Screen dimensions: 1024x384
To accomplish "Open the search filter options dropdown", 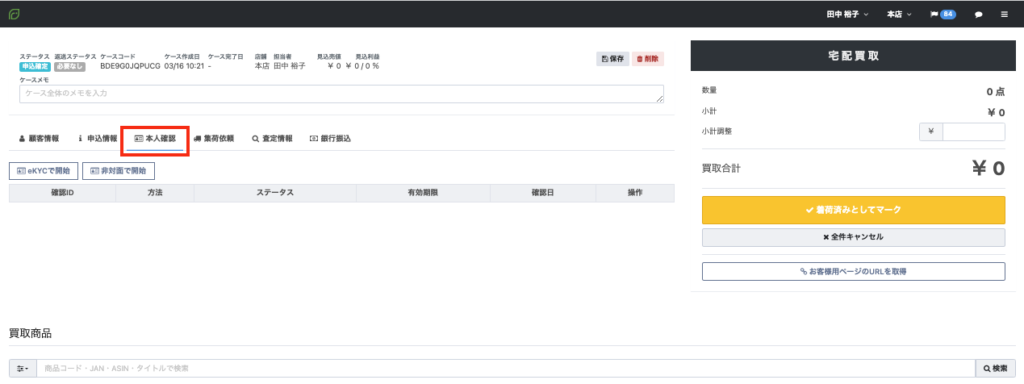I will [23, 368].
